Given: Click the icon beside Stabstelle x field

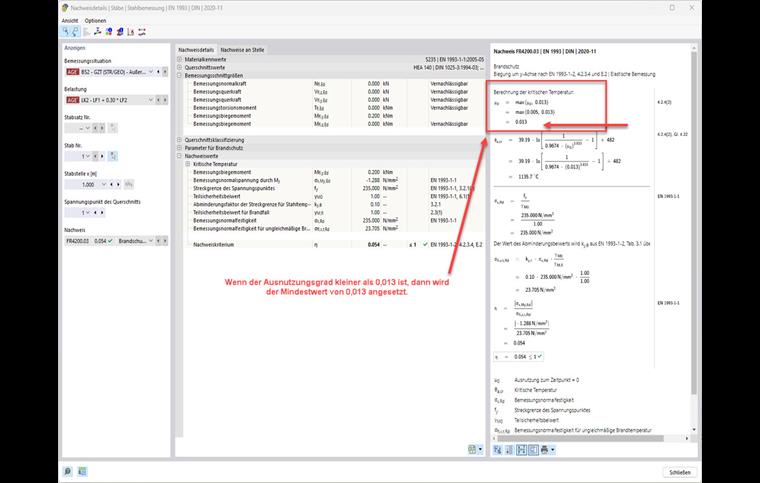Looking at the screenshot, I should point(129,185).
